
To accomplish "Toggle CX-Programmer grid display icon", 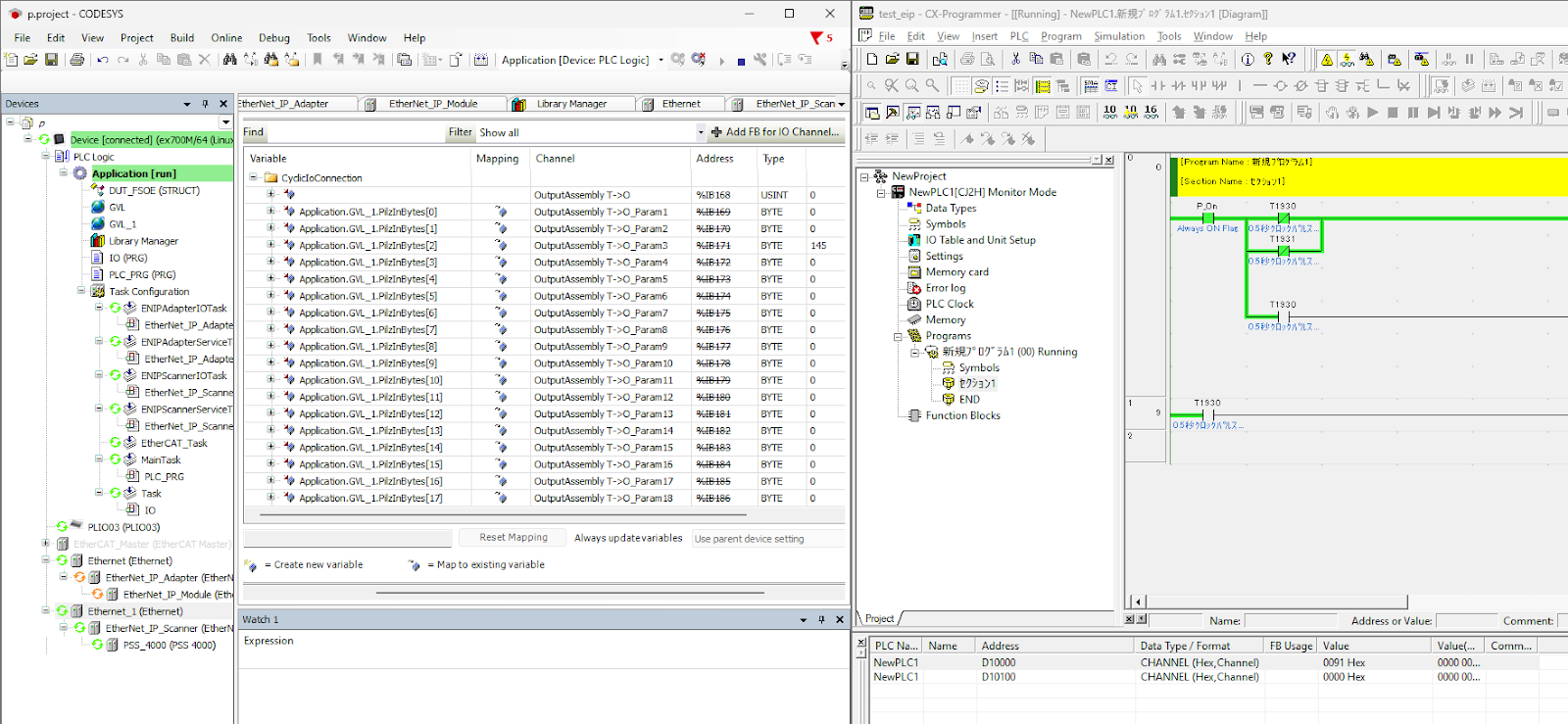I will (961, 85).
